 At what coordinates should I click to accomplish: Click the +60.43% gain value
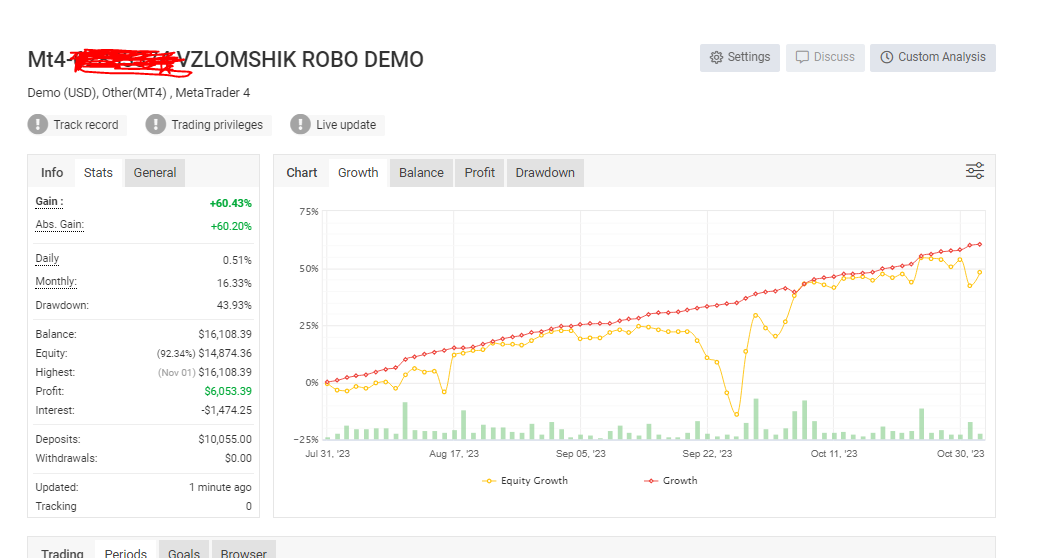[x=230, y=203]
